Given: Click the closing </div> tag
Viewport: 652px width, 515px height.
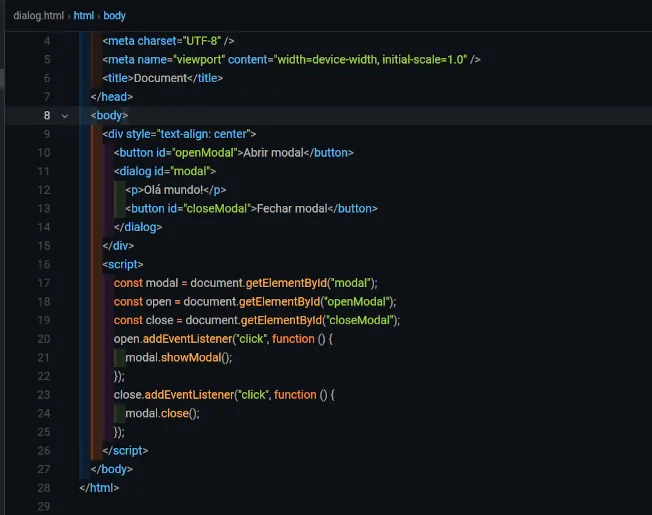Looking at the screenshot, I should coord(118,246).
